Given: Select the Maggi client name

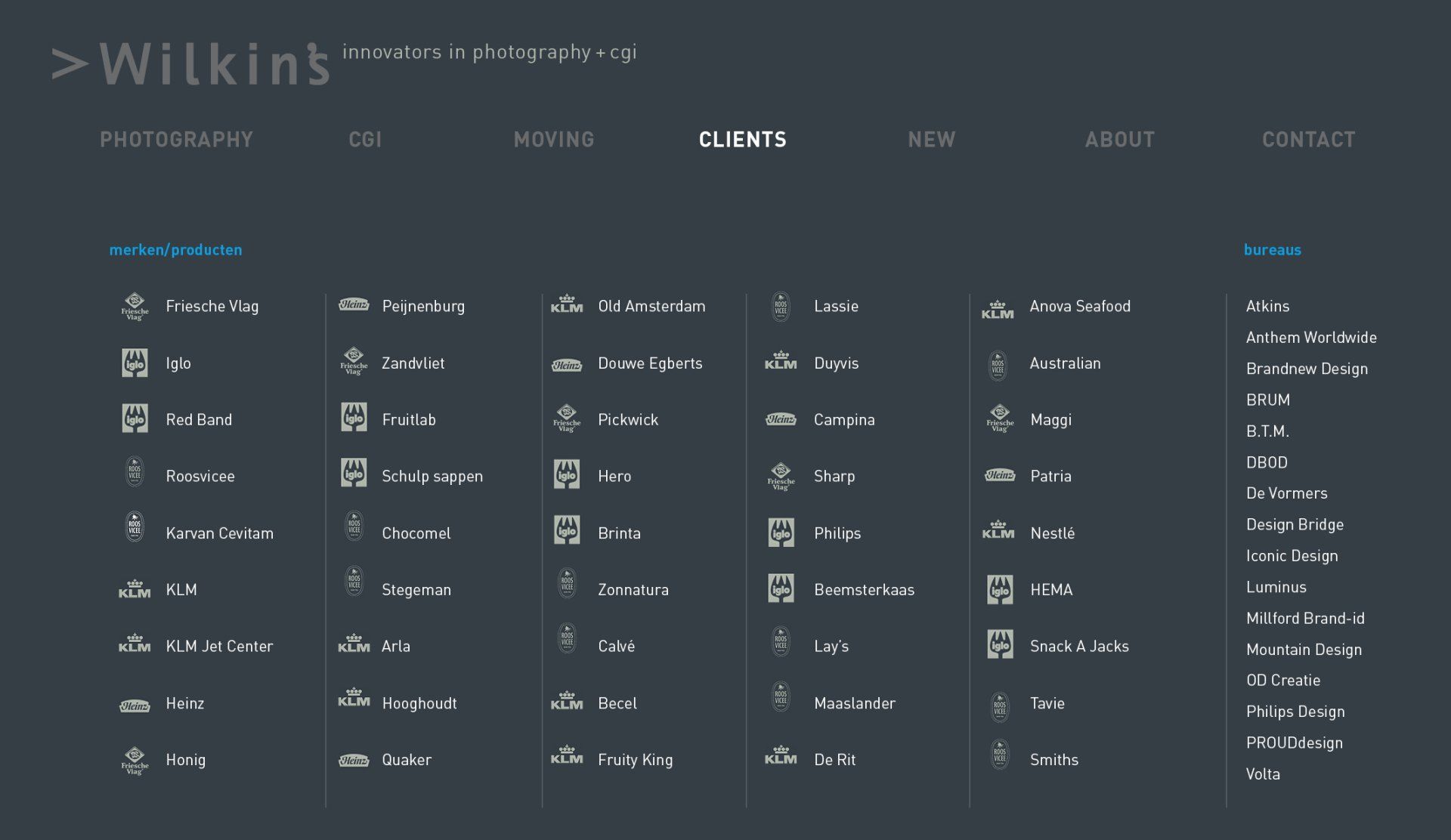Looking at the screenshot, I should click(x=1050, y=420).
